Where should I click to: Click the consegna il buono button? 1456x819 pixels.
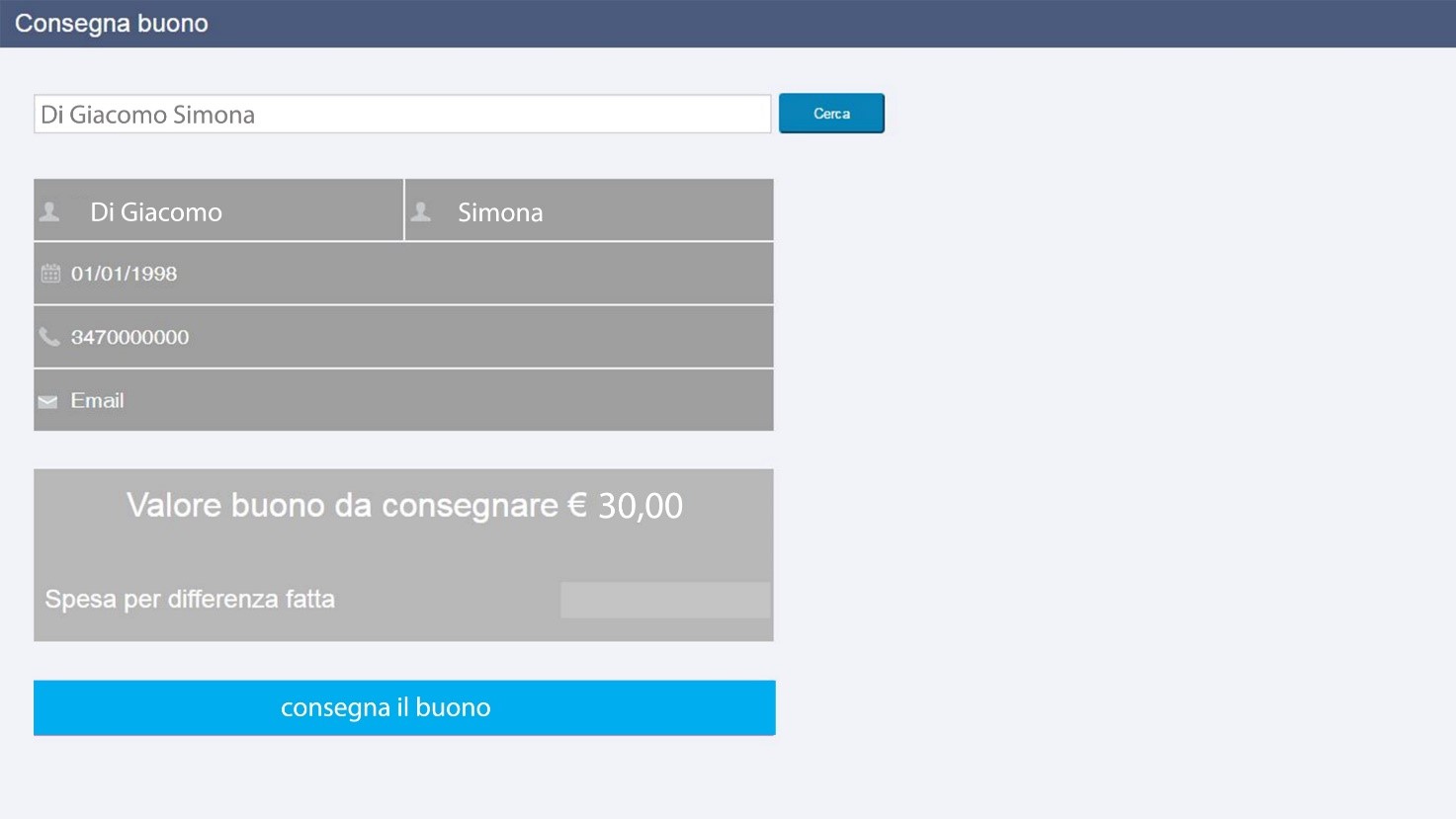pos(404,707)
